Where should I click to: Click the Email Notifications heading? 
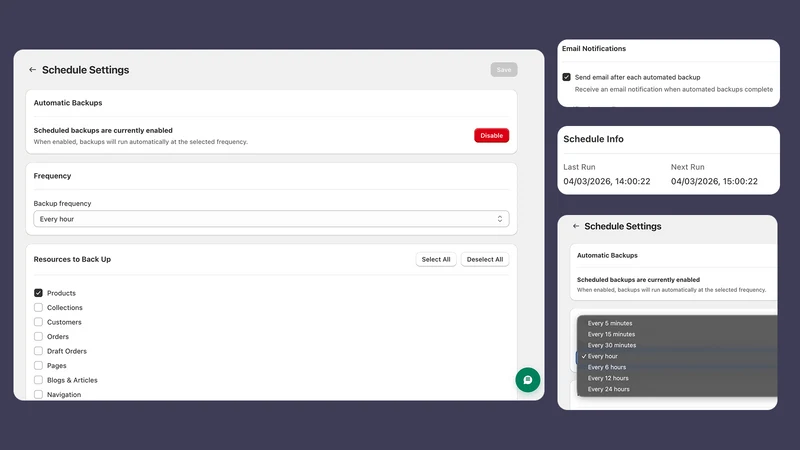[x=594, y=48]
